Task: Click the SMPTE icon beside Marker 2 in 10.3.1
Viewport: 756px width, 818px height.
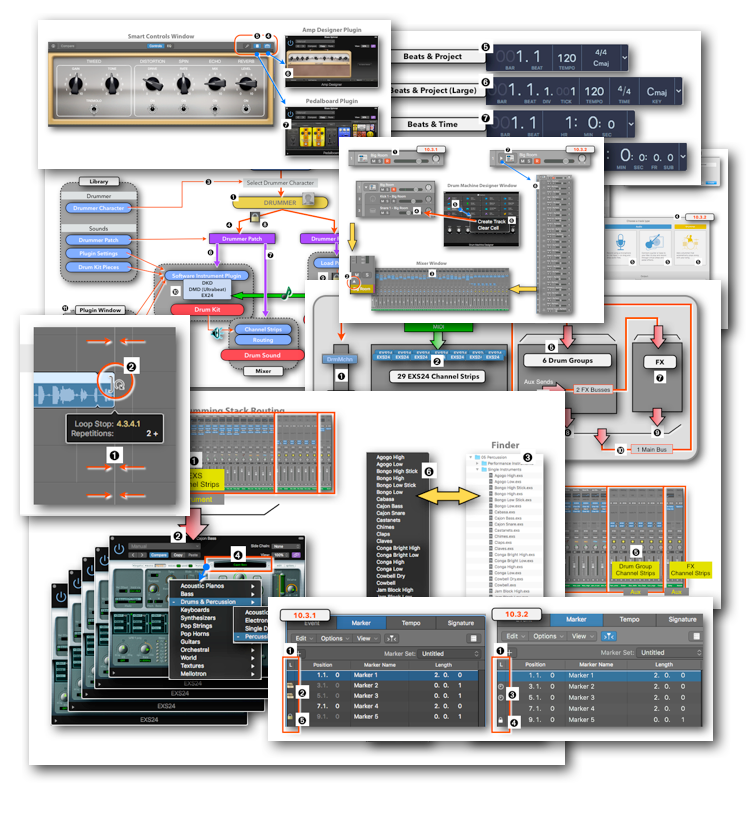Action: point(290,685)
